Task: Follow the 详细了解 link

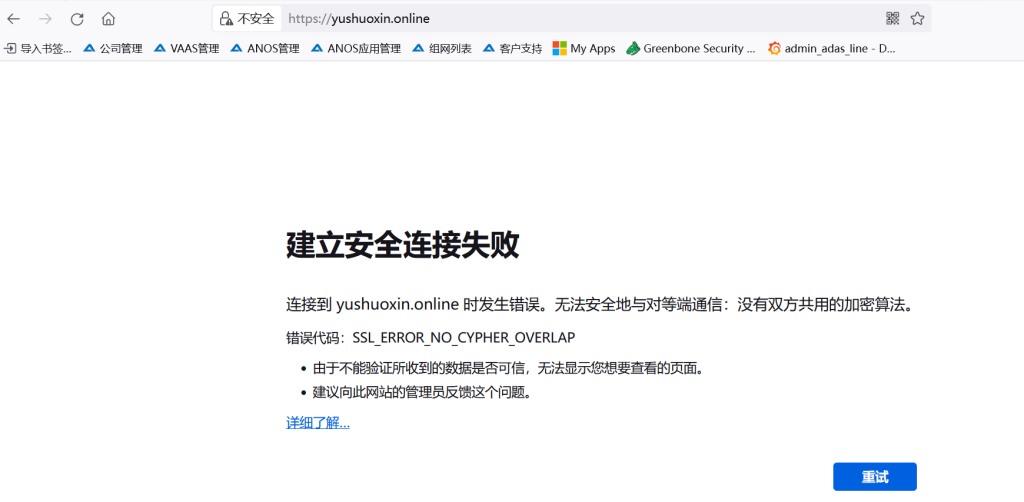Action: (318, 423)
